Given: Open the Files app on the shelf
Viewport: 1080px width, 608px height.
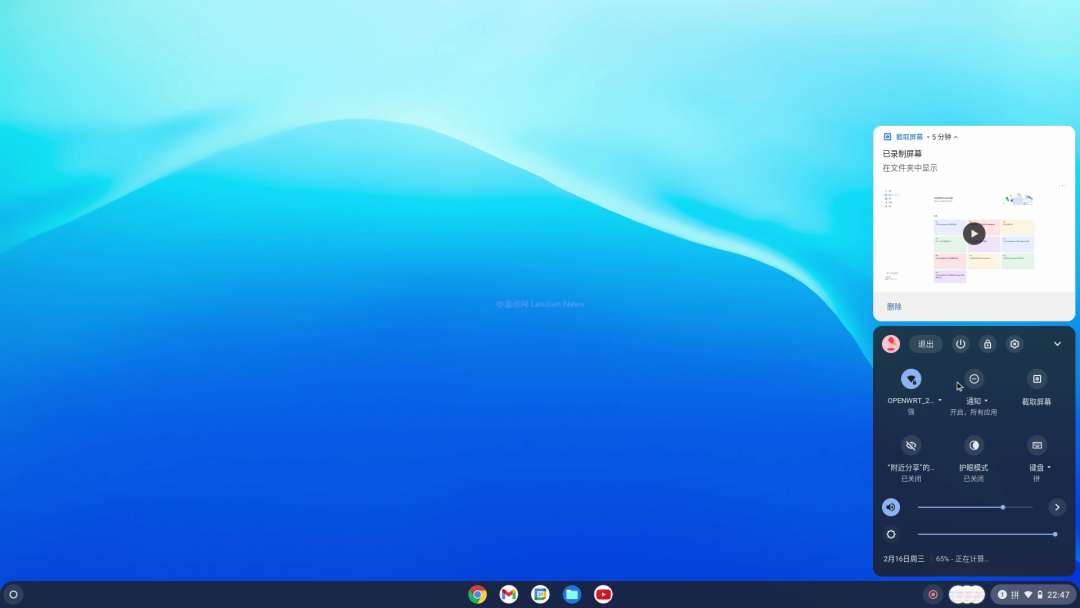Looking at the screenshot, I should pos(571,594).
